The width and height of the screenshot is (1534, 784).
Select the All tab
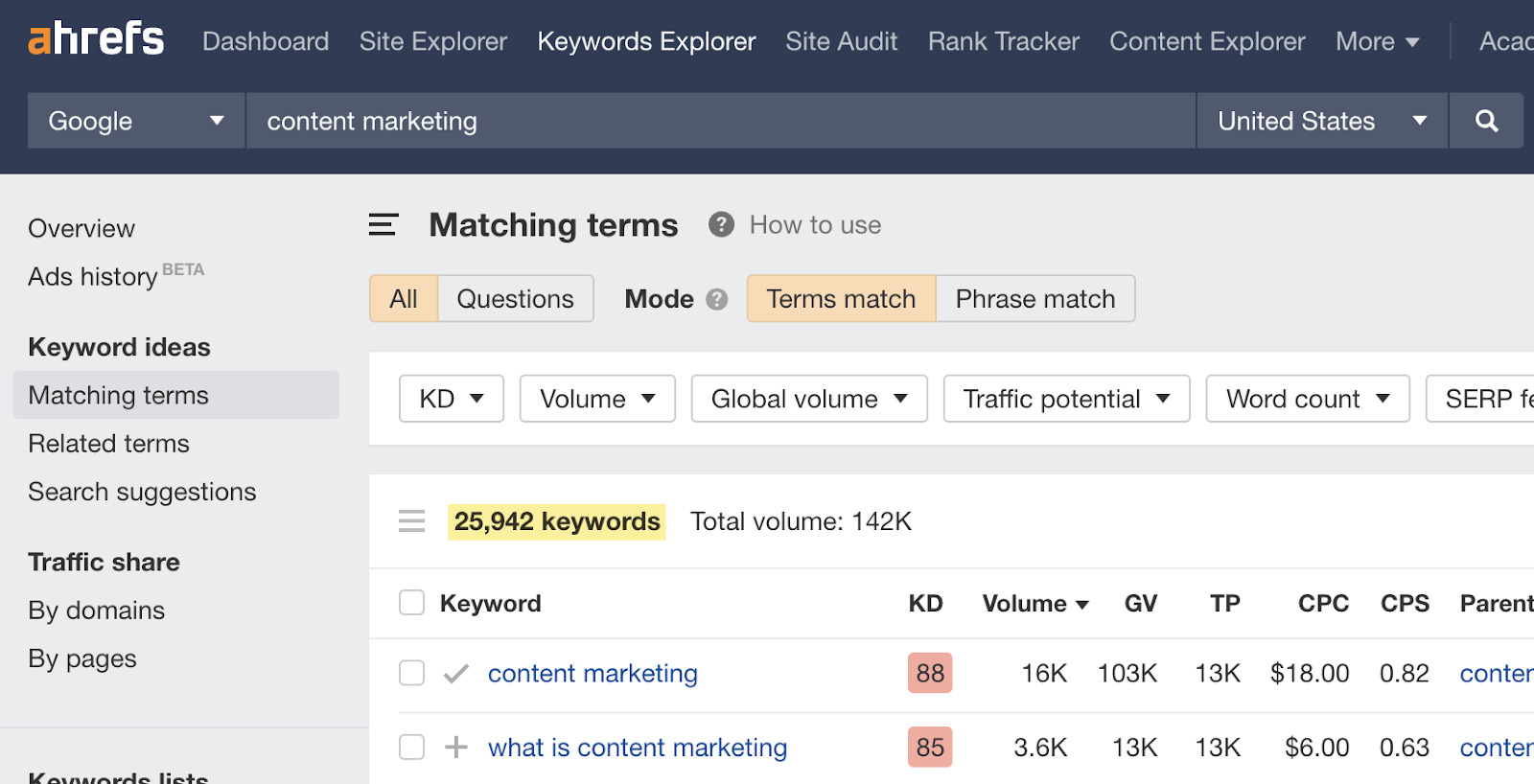coord(404,299)
